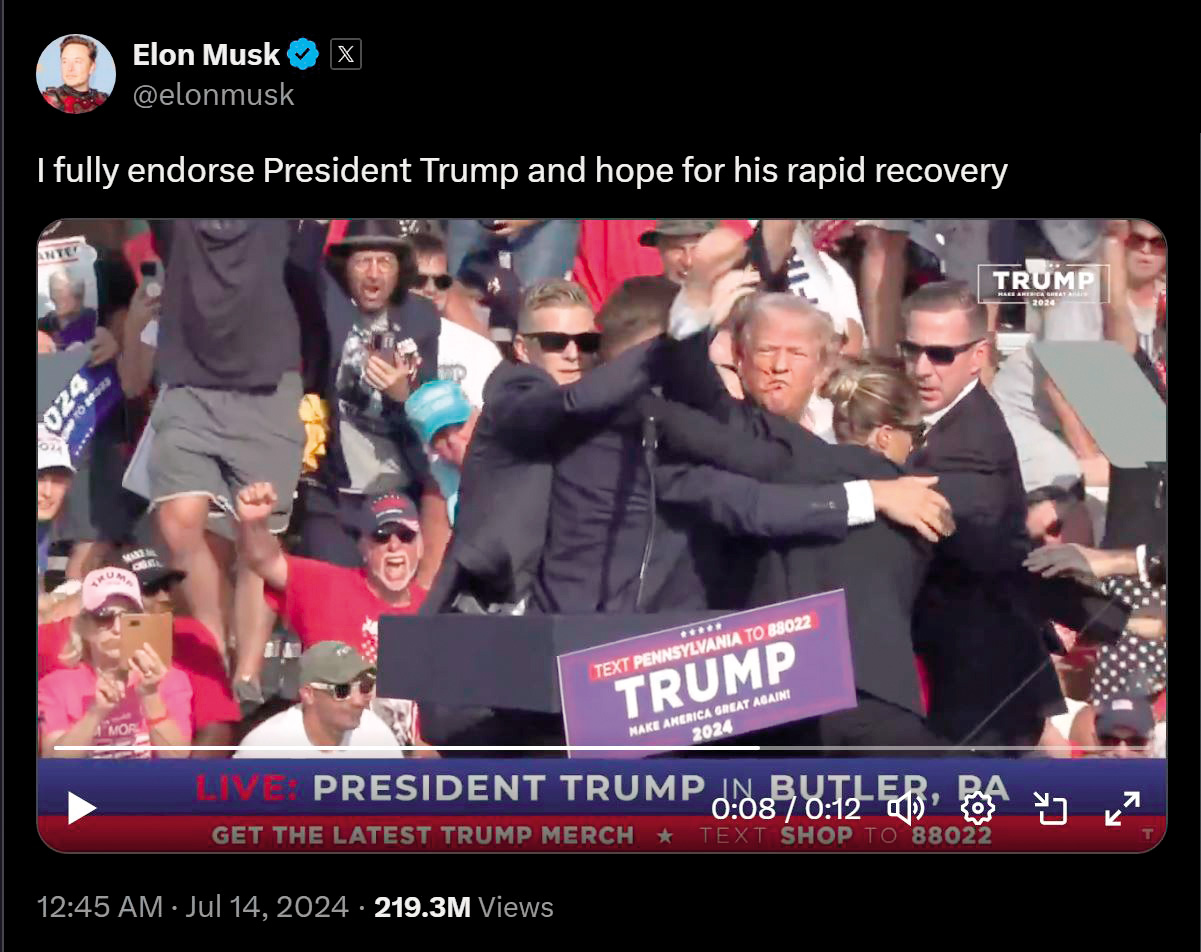Open the 12:45 AM post timestamp
The height and width of the screenshot is (952, 1201).
(x=99, y=907)
